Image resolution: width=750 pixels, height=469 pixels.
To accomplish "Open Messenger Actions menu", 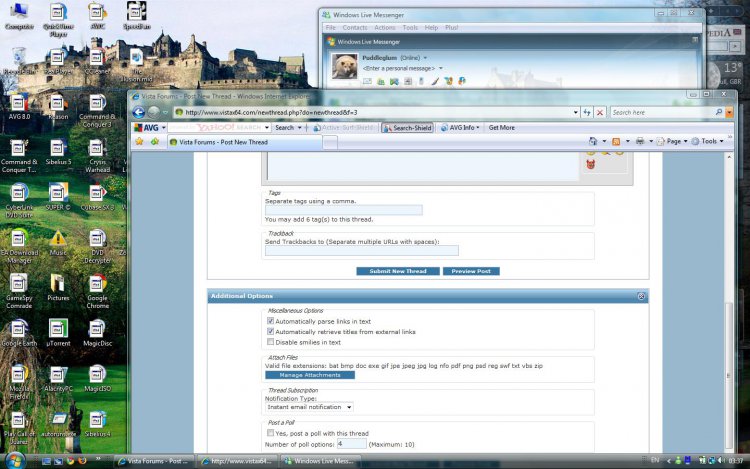I will [385, 28].
